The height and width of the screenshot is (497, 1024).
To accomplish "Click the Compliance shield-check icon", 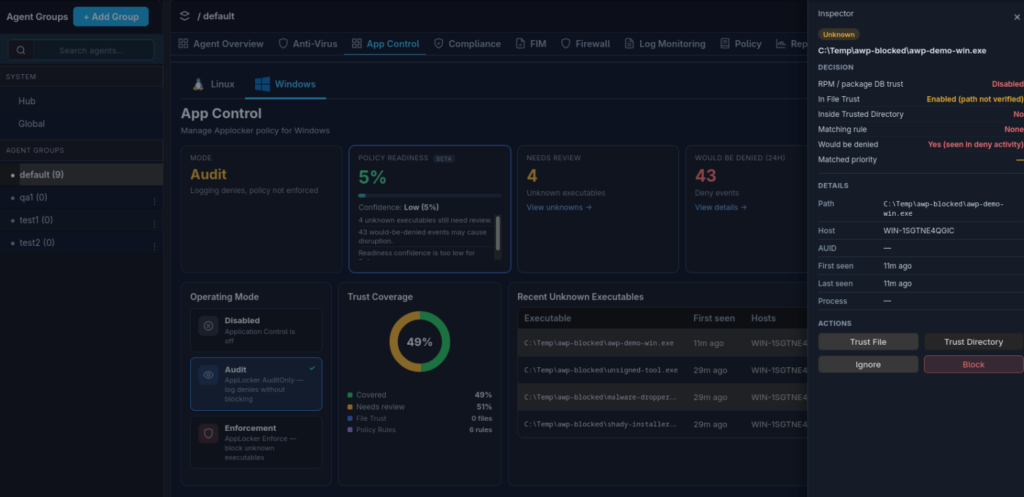I will [x=439, y=44].
